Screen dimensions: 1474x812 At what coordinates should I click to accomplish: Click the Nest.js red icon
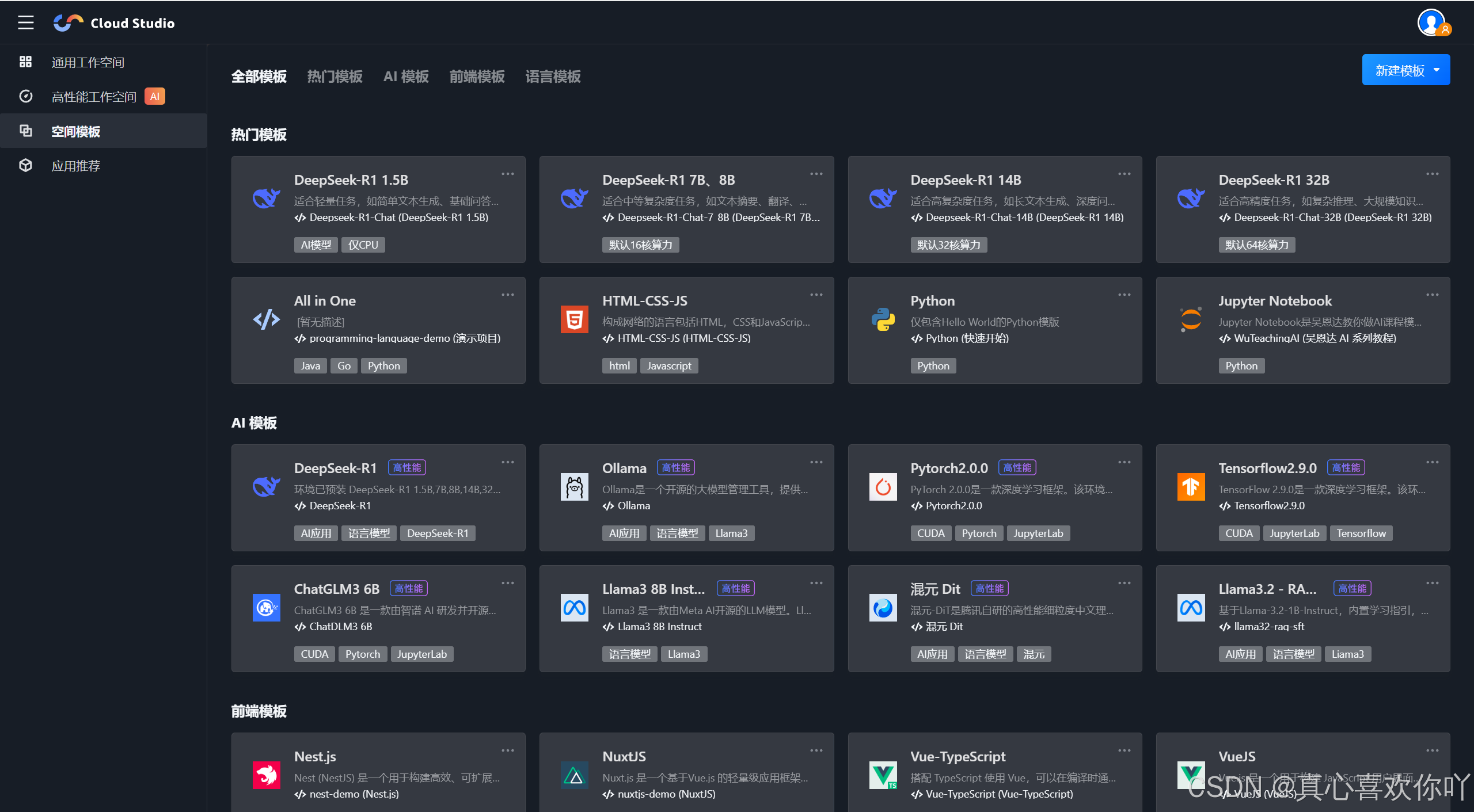[266, 775]
